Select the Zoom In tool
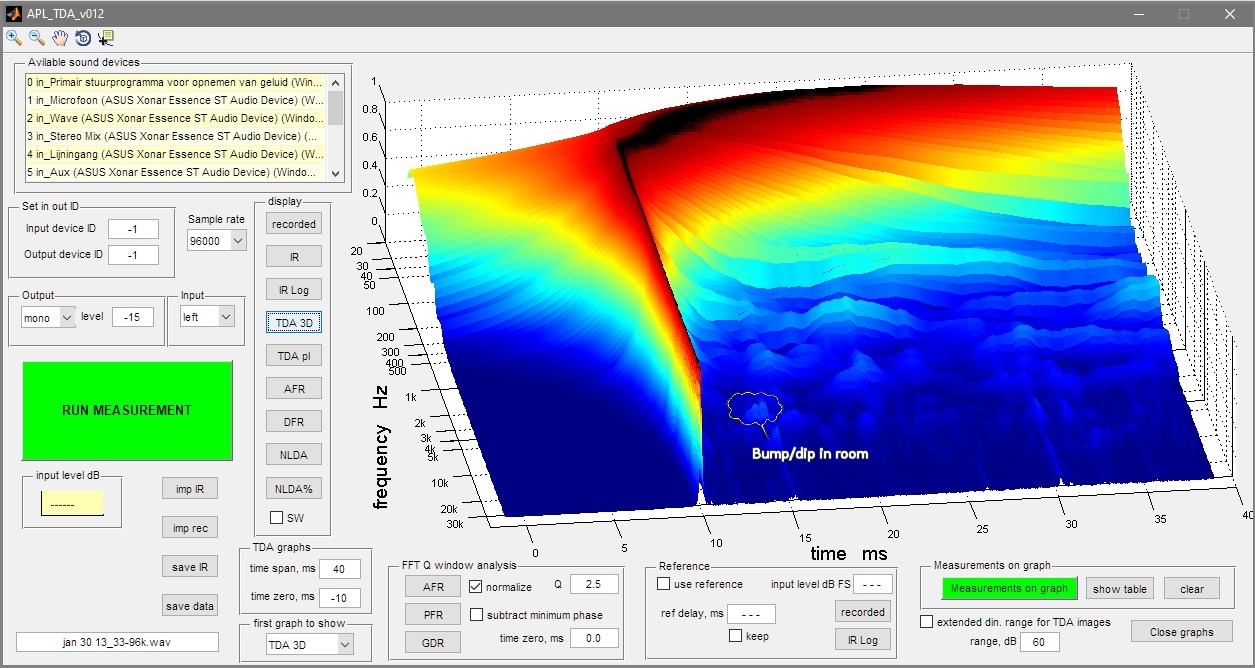This screenshot has width=1255, height=668. [13, 38]
